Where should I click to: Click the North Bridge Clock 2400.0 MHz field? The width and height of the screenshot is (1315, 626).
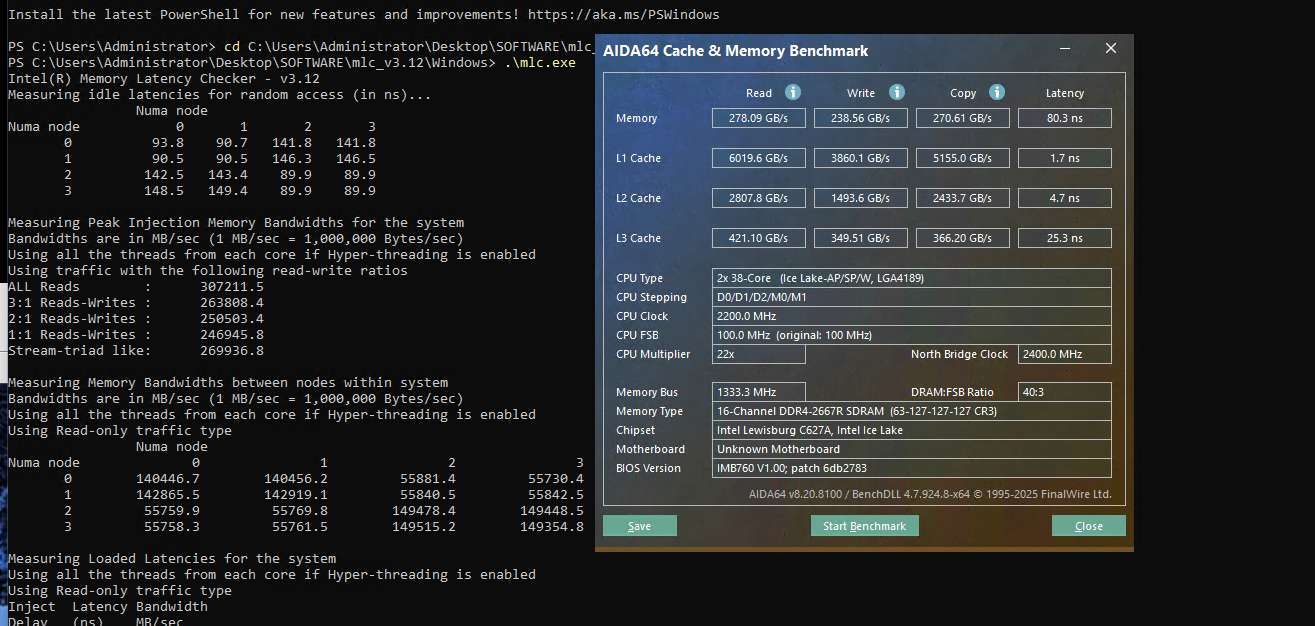pyautogui.click(x=1064, y=354)
